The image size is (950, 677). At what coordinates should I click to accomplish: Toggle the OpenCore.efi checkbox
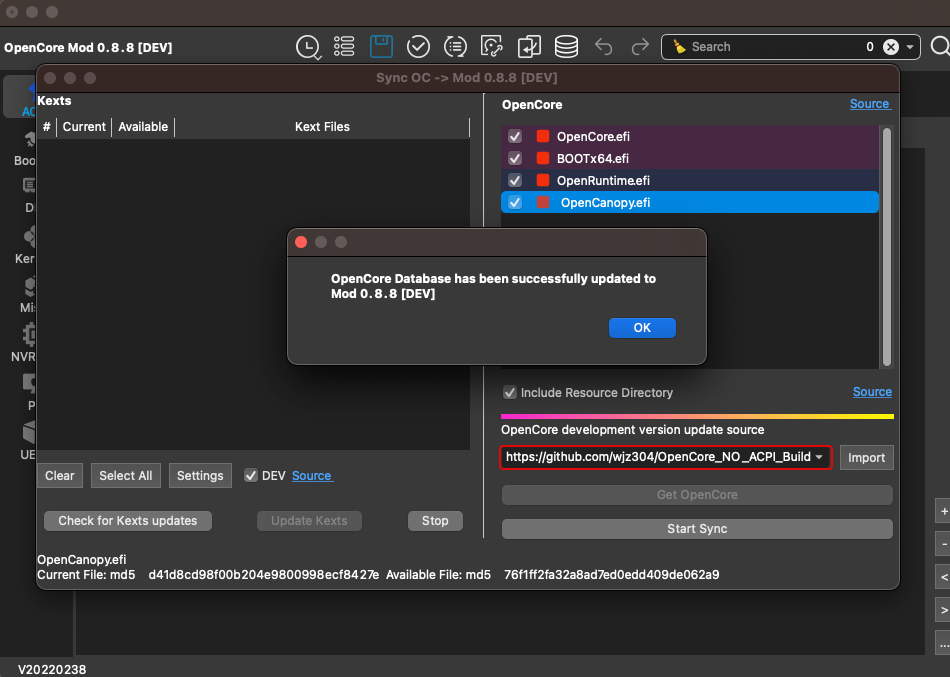pos(515,136)
